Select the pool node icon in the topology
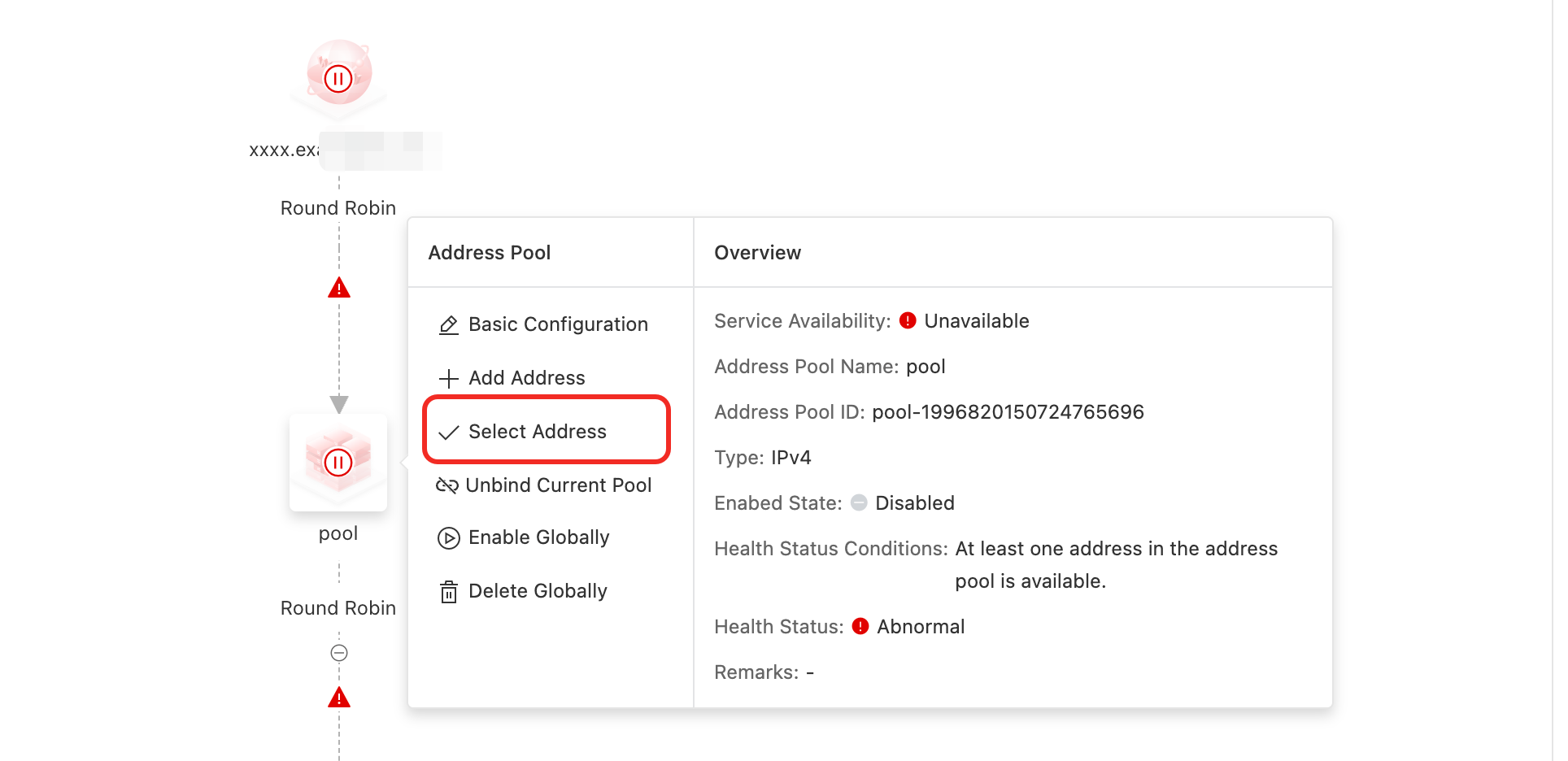Image resolution: width=1568 pixels, height=761 pixels. pos(338,462)
